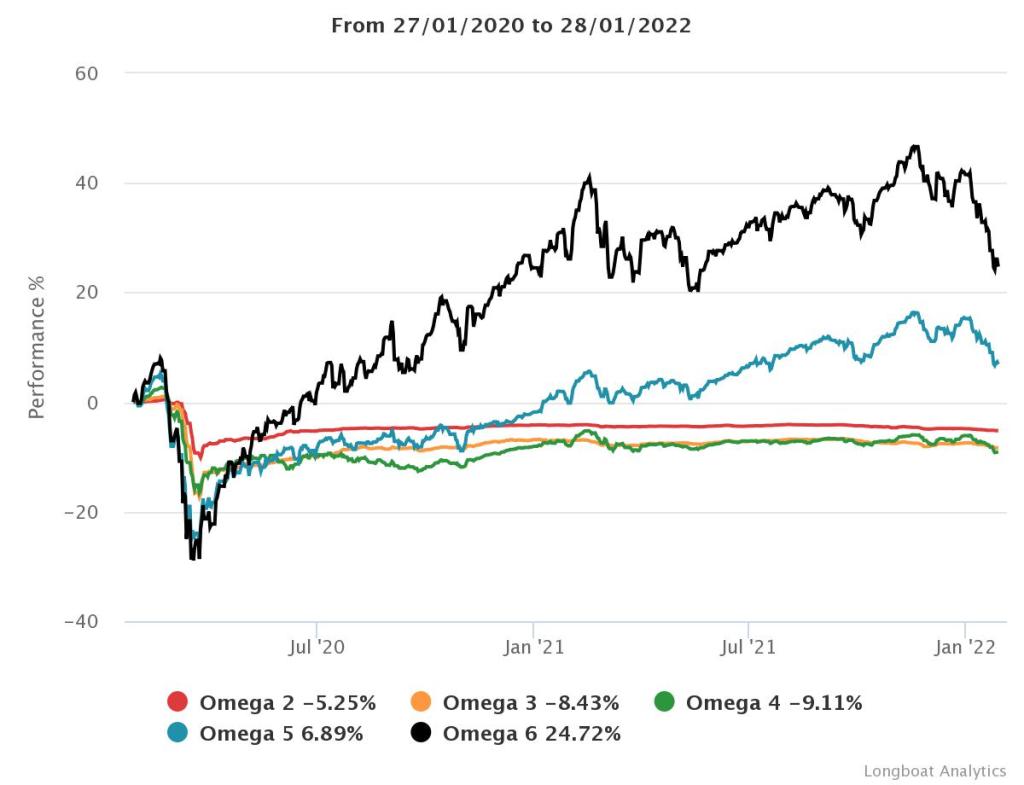Select the Jan '22 x-axis label
Screen dimensions: 1024x785
(965, 648)
